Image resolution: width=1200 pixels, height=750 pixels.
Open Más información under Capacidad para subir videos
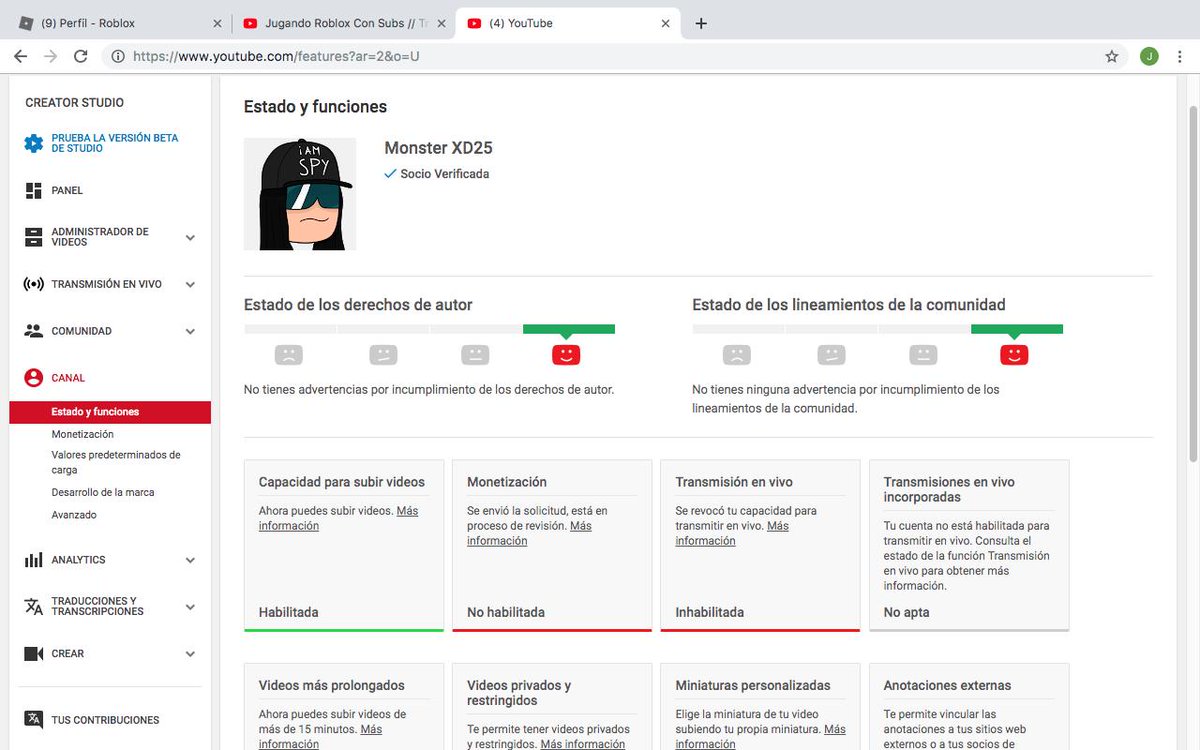pyautogui.click(x=338, y=518)
